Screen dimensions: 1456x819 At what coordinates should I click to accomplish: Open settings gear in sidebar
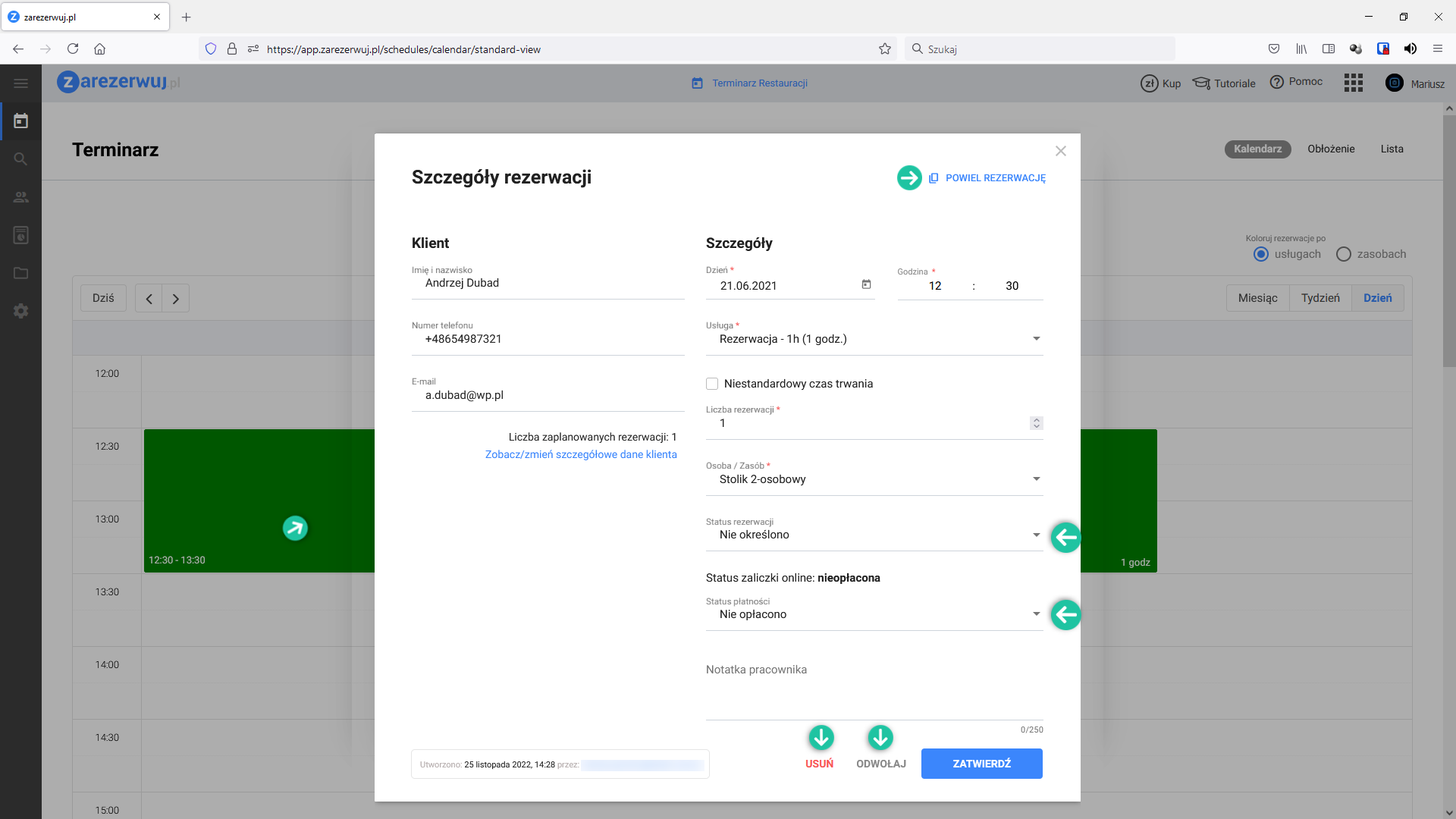point(20,311)
